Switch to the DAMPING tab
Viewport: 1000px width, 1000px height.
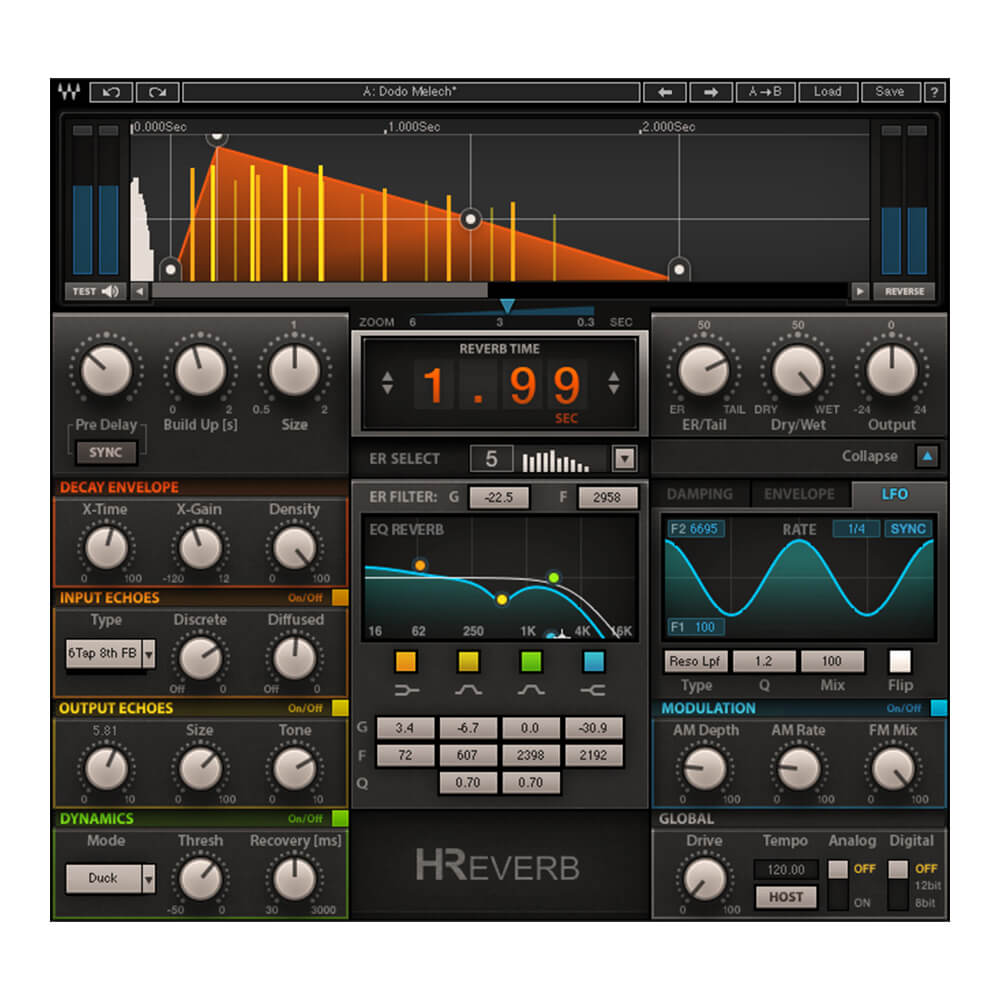pos(700,494)
